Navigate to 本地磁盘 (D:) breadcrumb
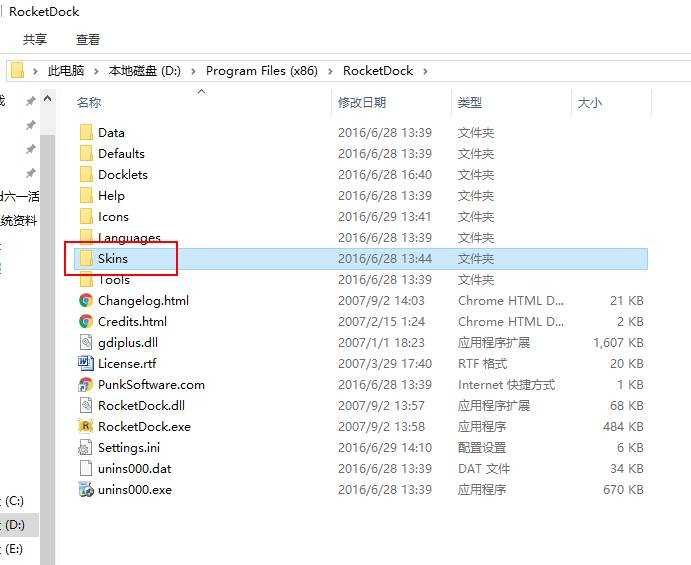 145,71
